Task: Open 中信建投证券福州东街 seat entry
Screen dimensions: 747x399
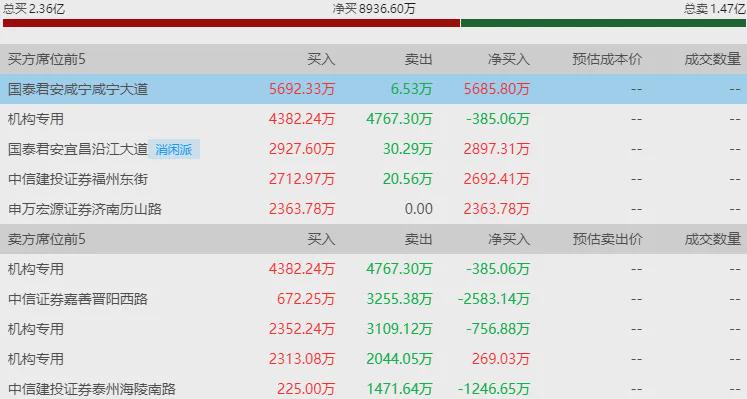Action: coord(78,179)
